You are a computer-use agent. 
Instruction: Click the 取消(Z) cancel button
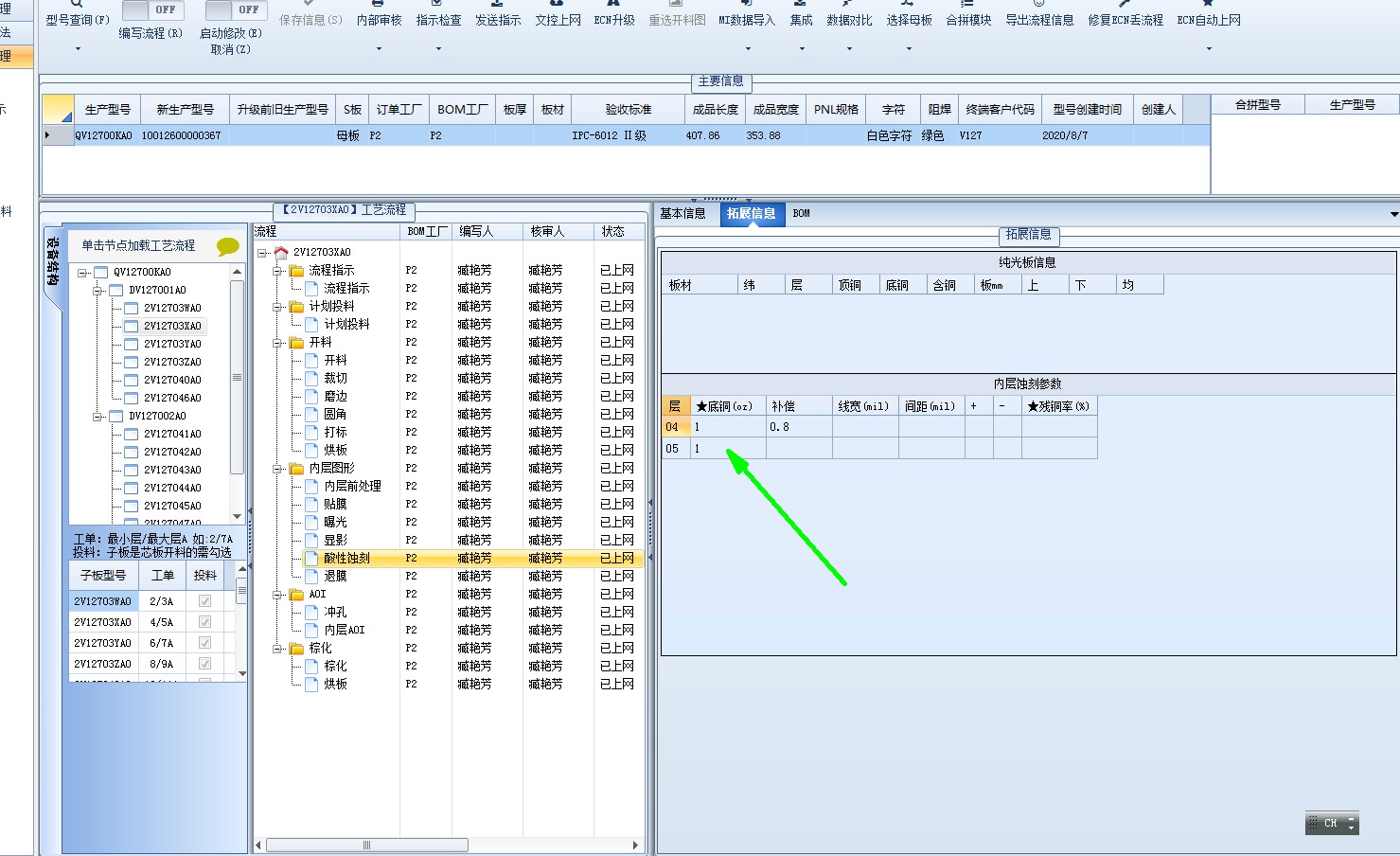pyautogui.click(x=231, y=49)
